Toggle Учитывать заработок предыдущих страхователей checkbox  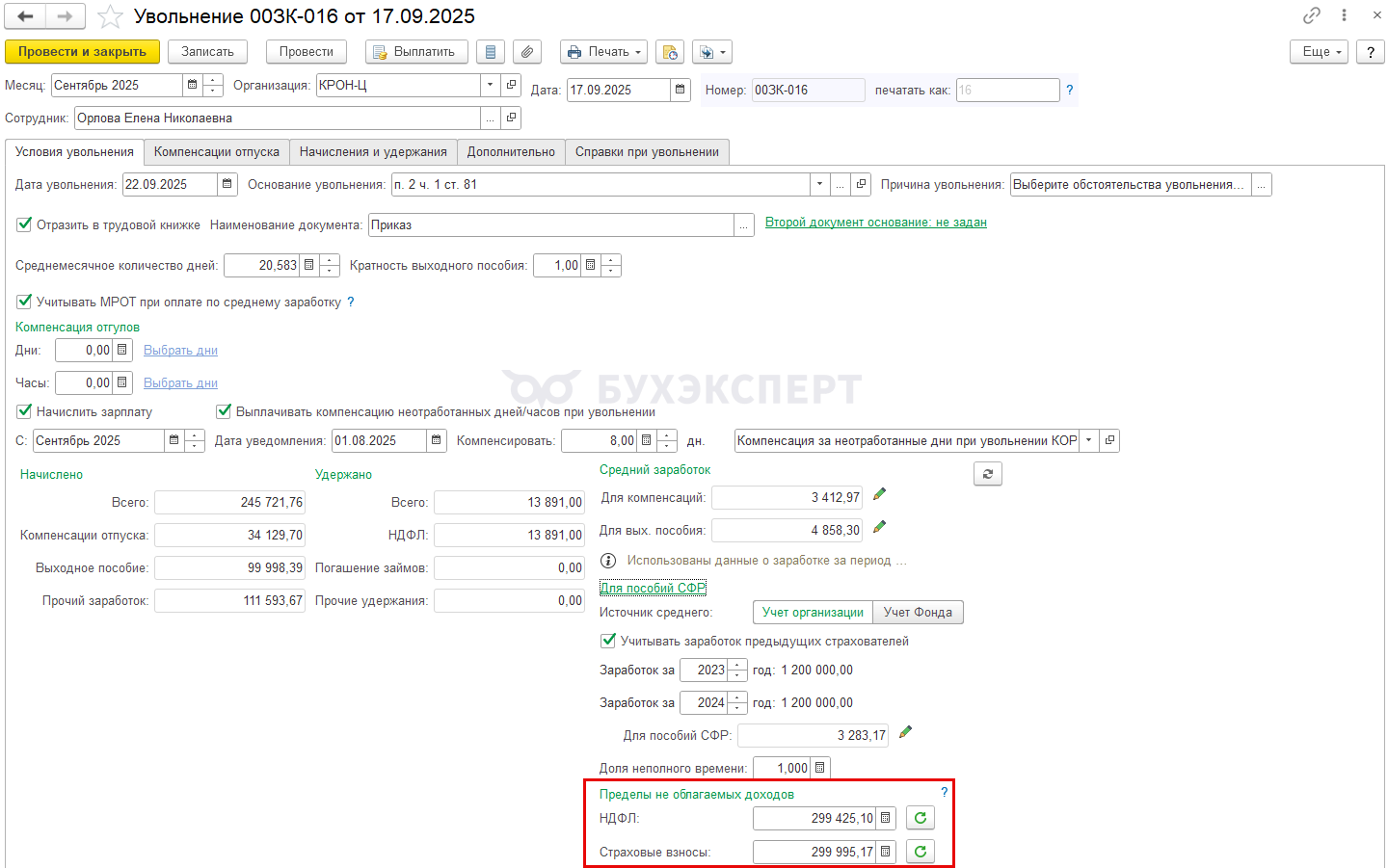point(608,641)
